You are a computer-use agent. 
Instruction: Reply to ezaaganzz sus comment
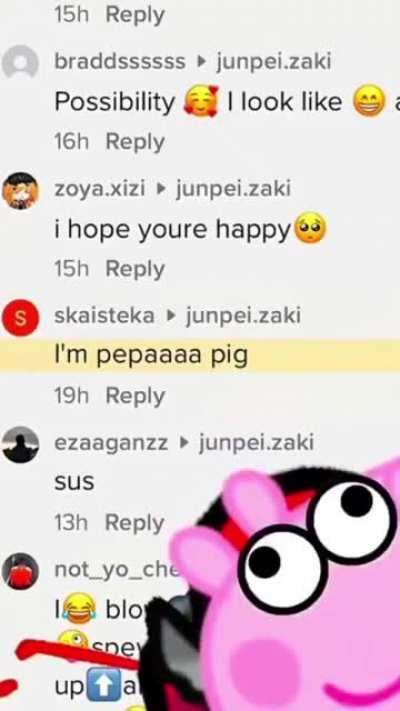coord(135,524)
